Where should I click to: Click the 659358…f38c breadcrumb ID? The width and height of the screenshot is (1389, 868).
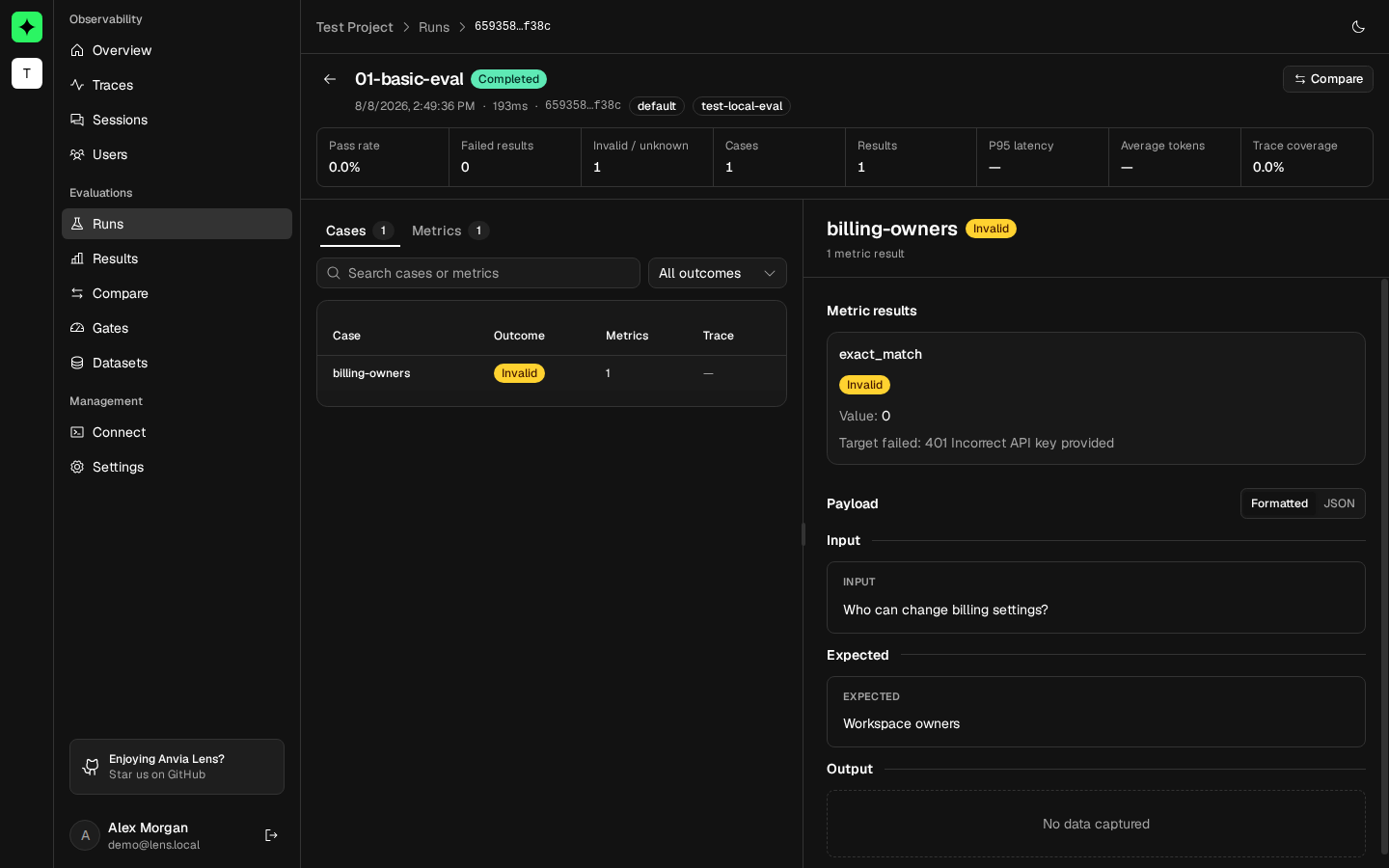pyautogui.click(x=512, y=26)
